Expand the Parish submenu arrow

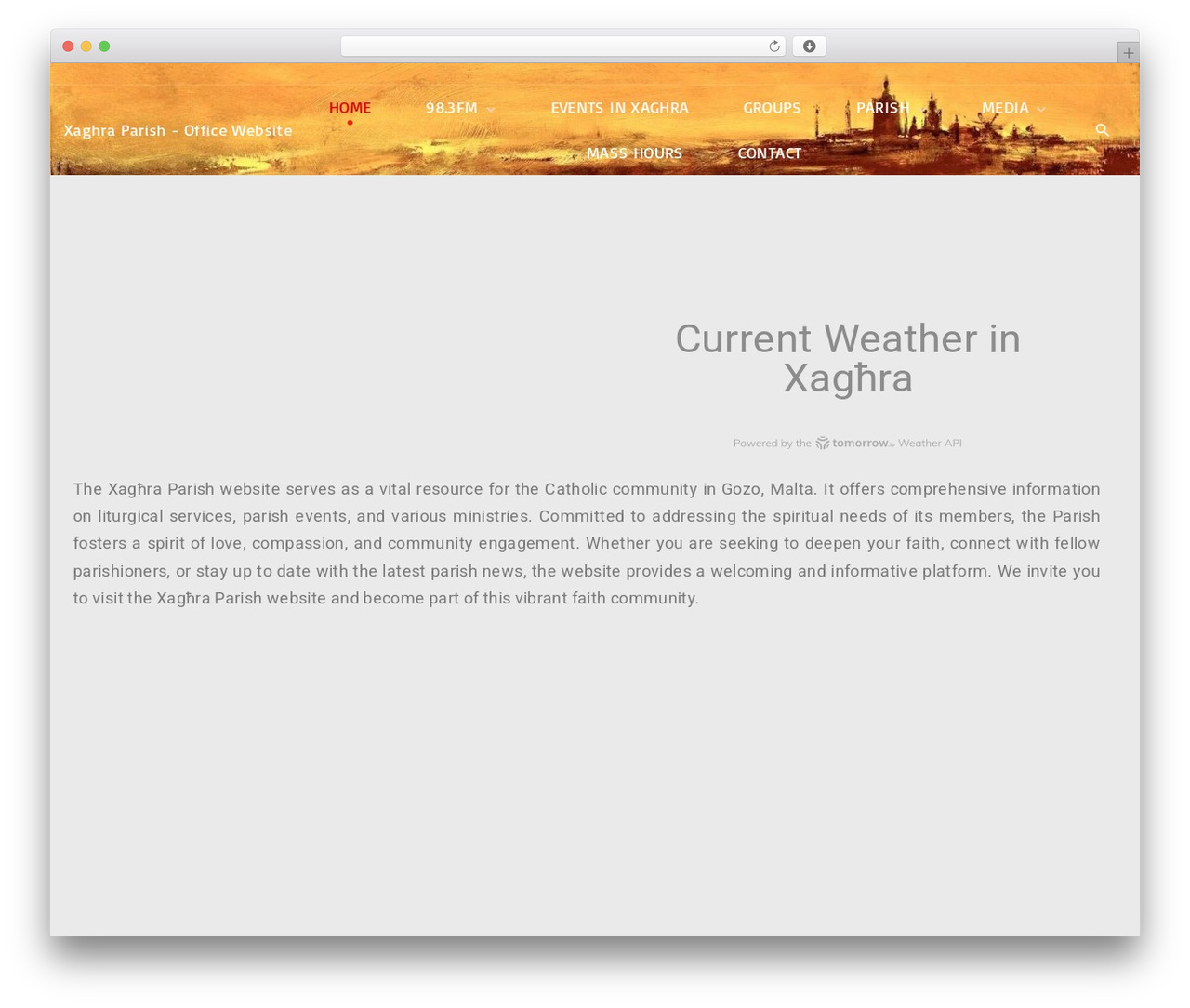(x=923, y=110)
